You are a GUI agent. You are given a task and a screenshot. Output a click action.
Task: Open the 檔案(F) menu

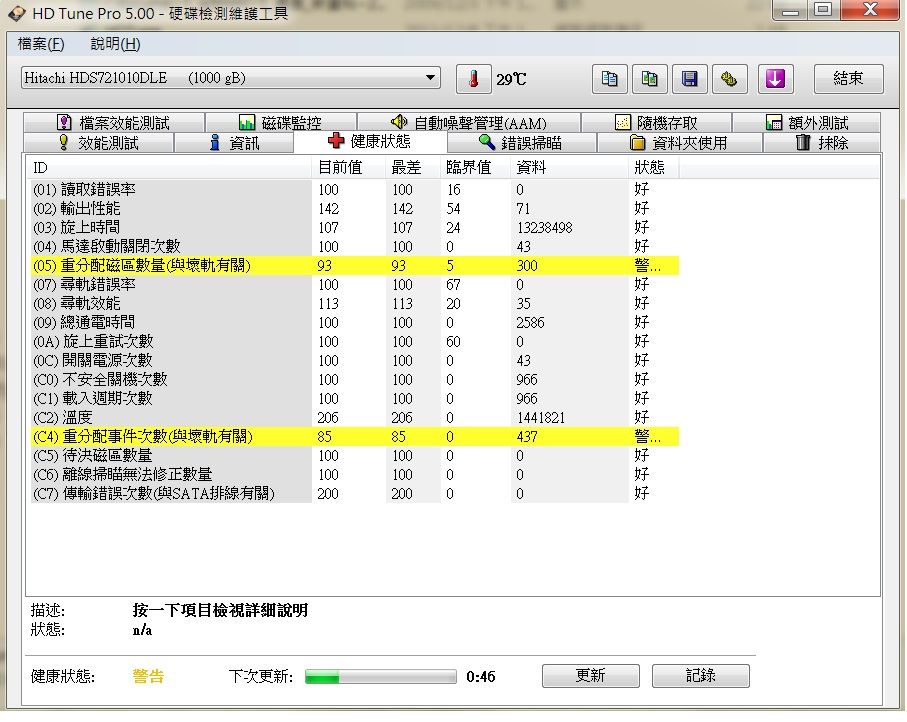pyautogui.click(x=40, y=44)
